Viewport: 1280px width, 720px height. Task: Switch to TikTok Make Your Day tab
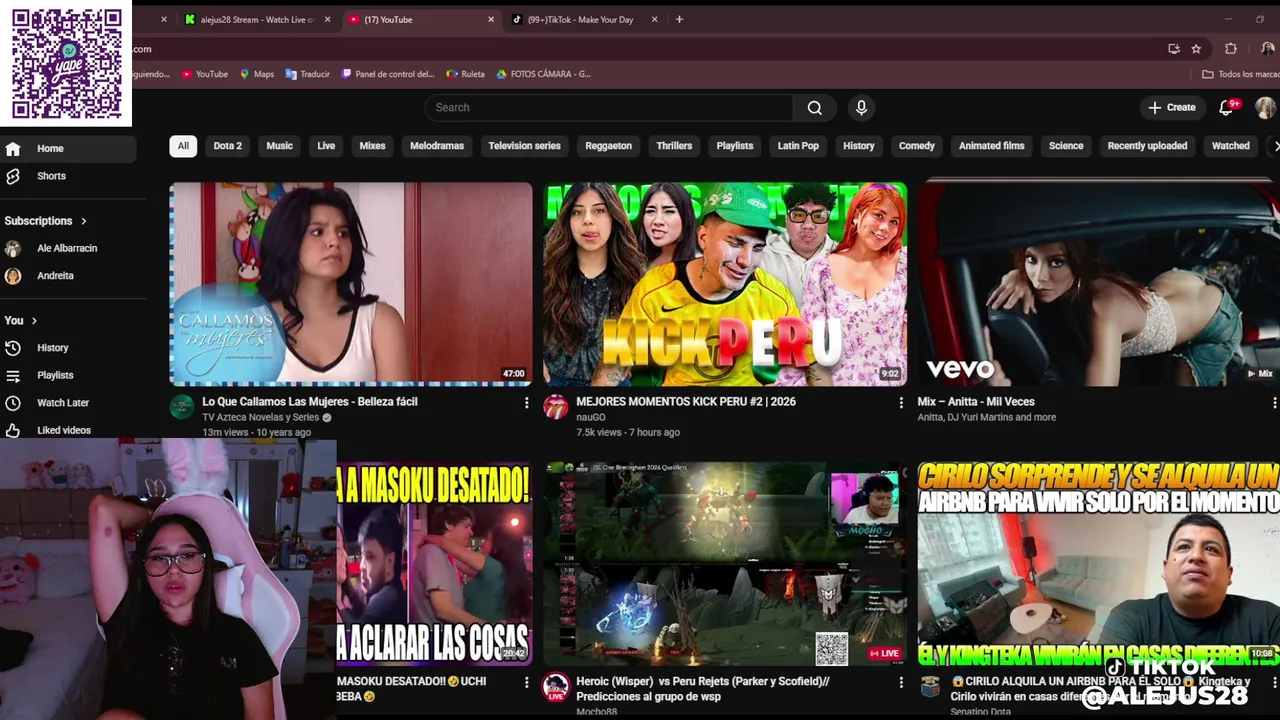(x=580, y=19)
